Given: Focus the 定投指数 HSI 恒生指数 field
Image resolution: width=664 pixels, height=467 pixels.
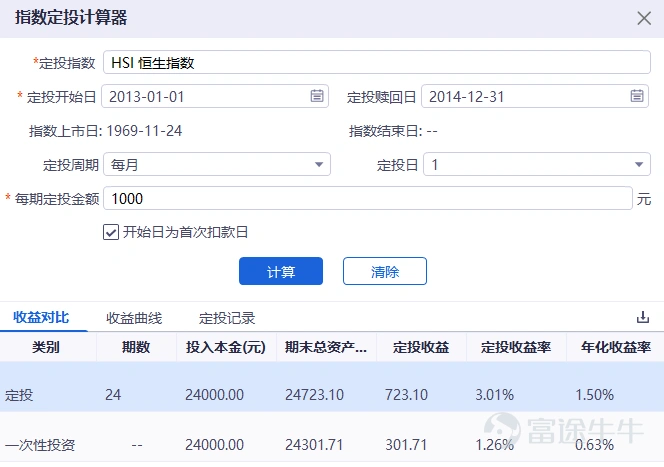Looking at the screenshot, I should 377,62.
